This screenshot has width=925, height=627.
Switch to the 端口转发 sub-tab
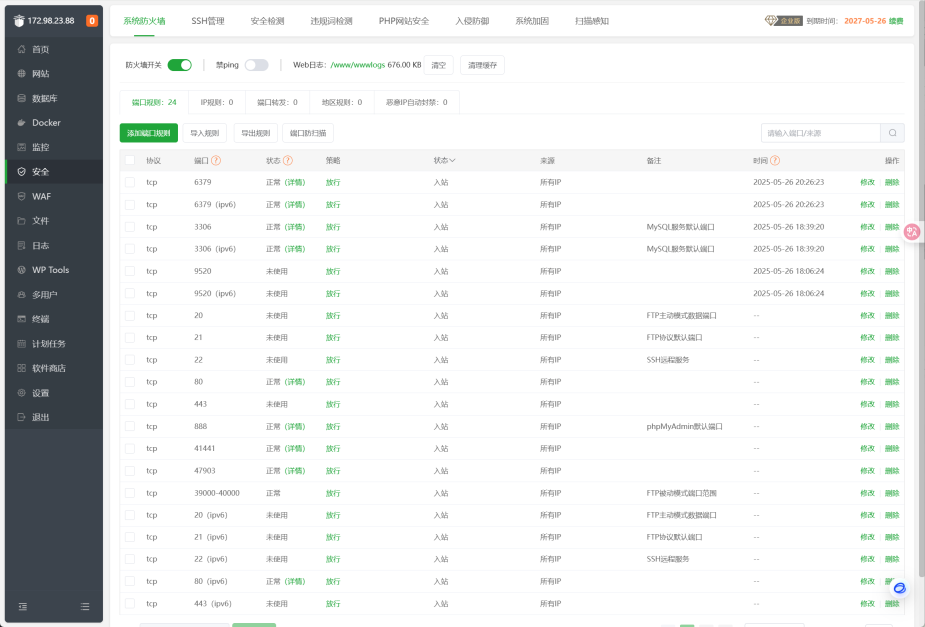click(277, 103)
